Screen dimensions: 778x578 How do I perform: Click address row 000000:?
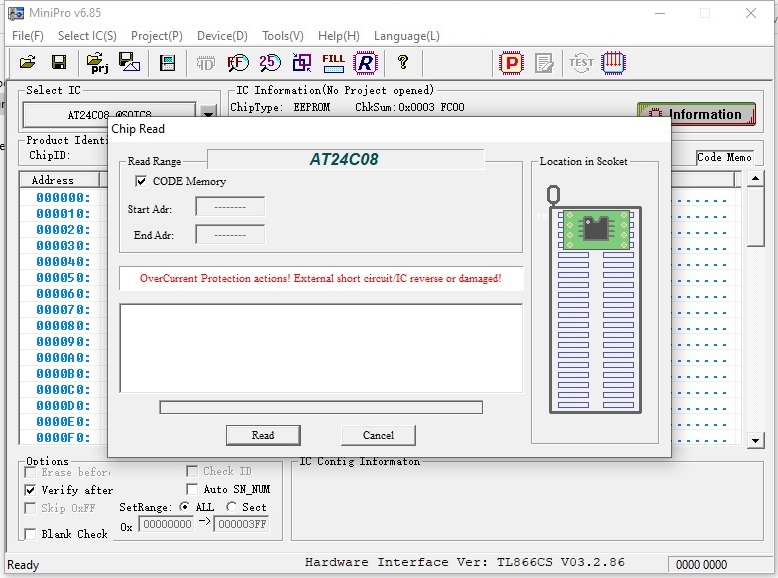click(64, 197)
